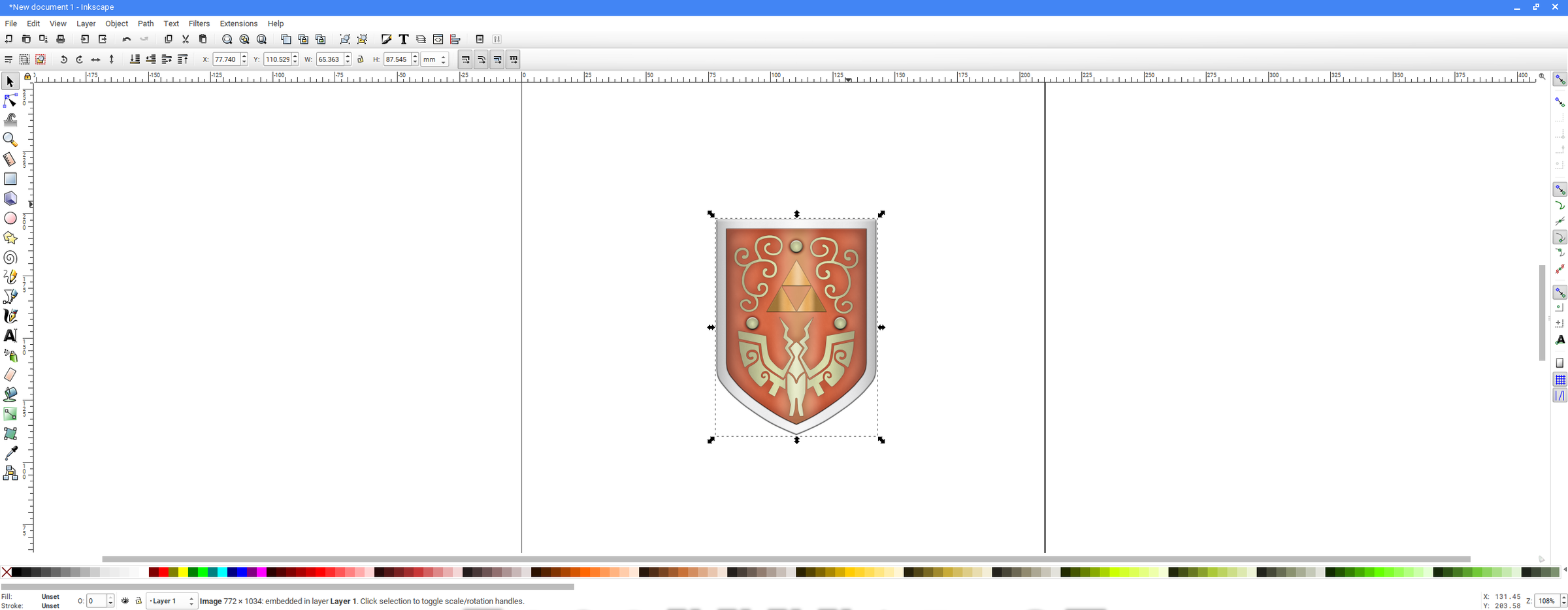Select the Star and Polygon tool
The height and width of the screenshot is (610, 1568).
click(10, 238)
